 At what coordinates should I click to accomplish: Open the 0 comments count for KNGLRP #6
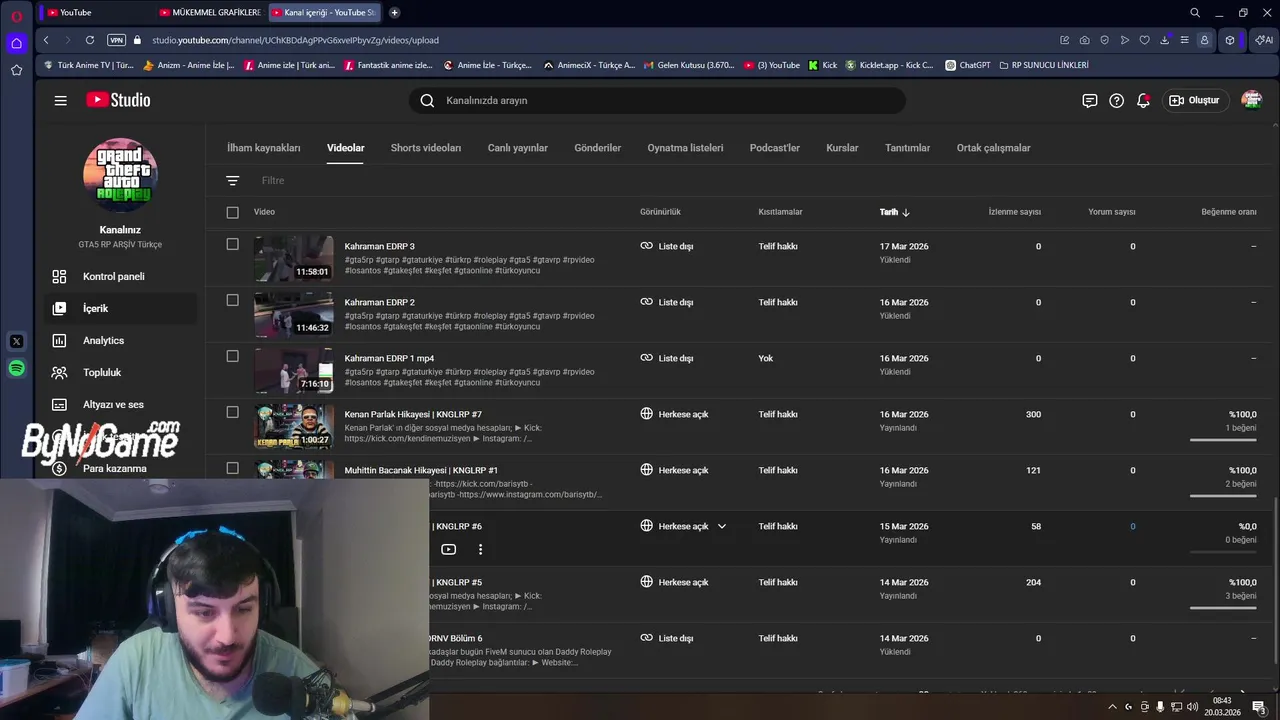coord(1132,526)
